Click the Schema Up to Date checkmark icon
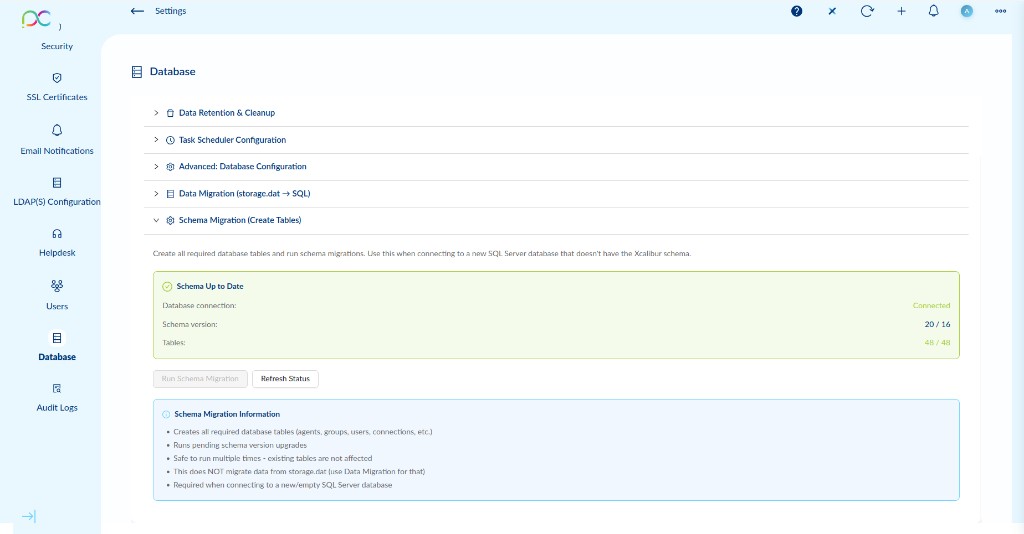This screenshot has width=1024, height=534. pyautogui.click(x=167, y=287)
